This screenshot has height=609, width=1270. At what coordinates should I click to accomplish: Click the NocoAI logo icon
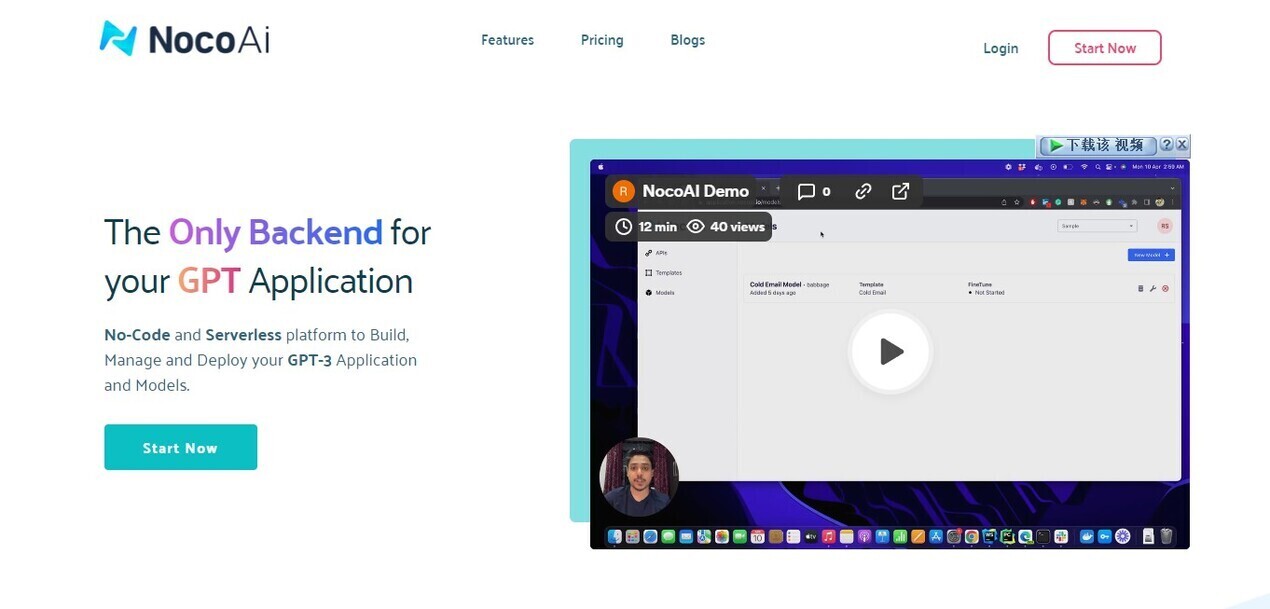click(118, 39)
